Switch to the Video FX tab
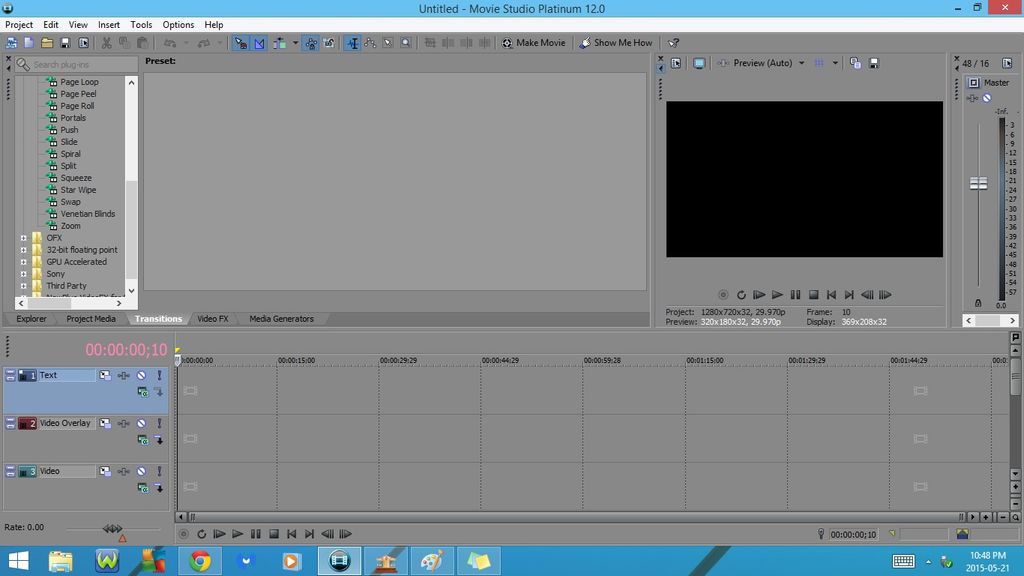1024x576 pixels. [x=212, y=318]
